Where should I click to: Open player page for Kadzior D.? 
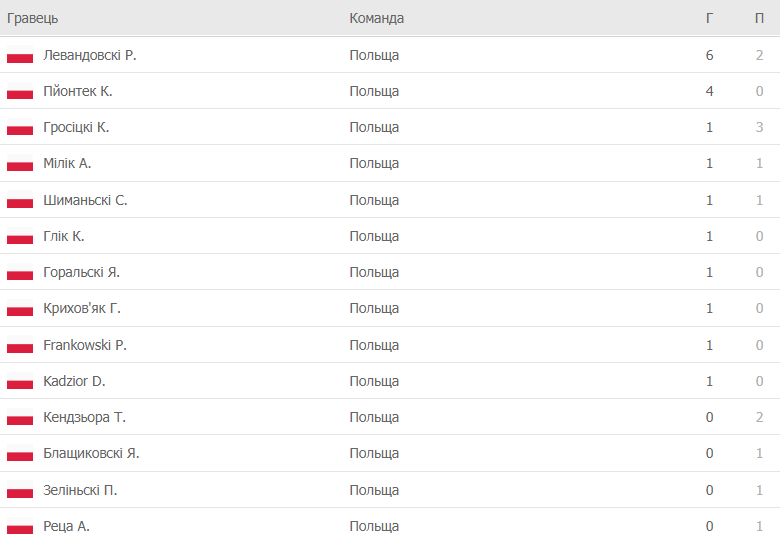[74, 381]
